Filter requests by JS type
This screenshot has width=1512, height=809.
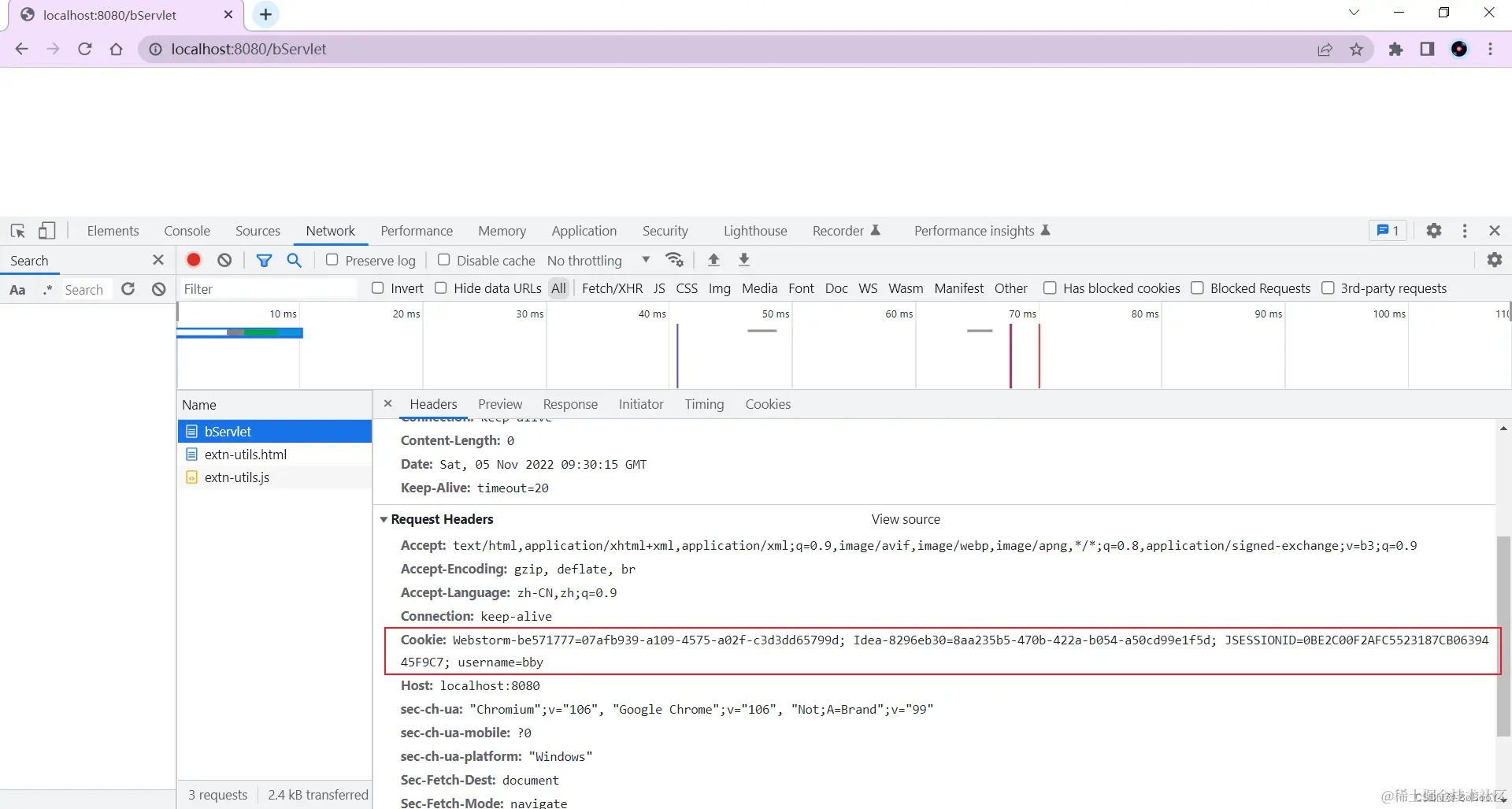pos(659,288)
